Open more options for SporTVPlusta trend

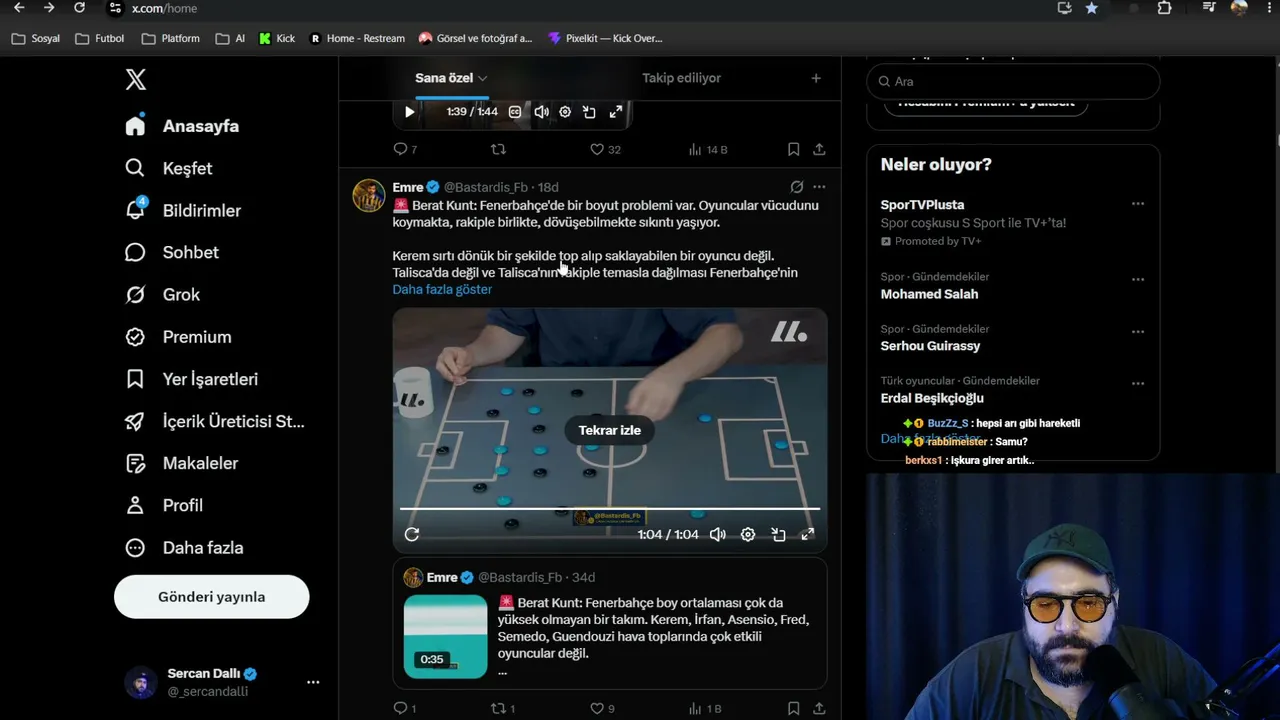pos(1137,204)
